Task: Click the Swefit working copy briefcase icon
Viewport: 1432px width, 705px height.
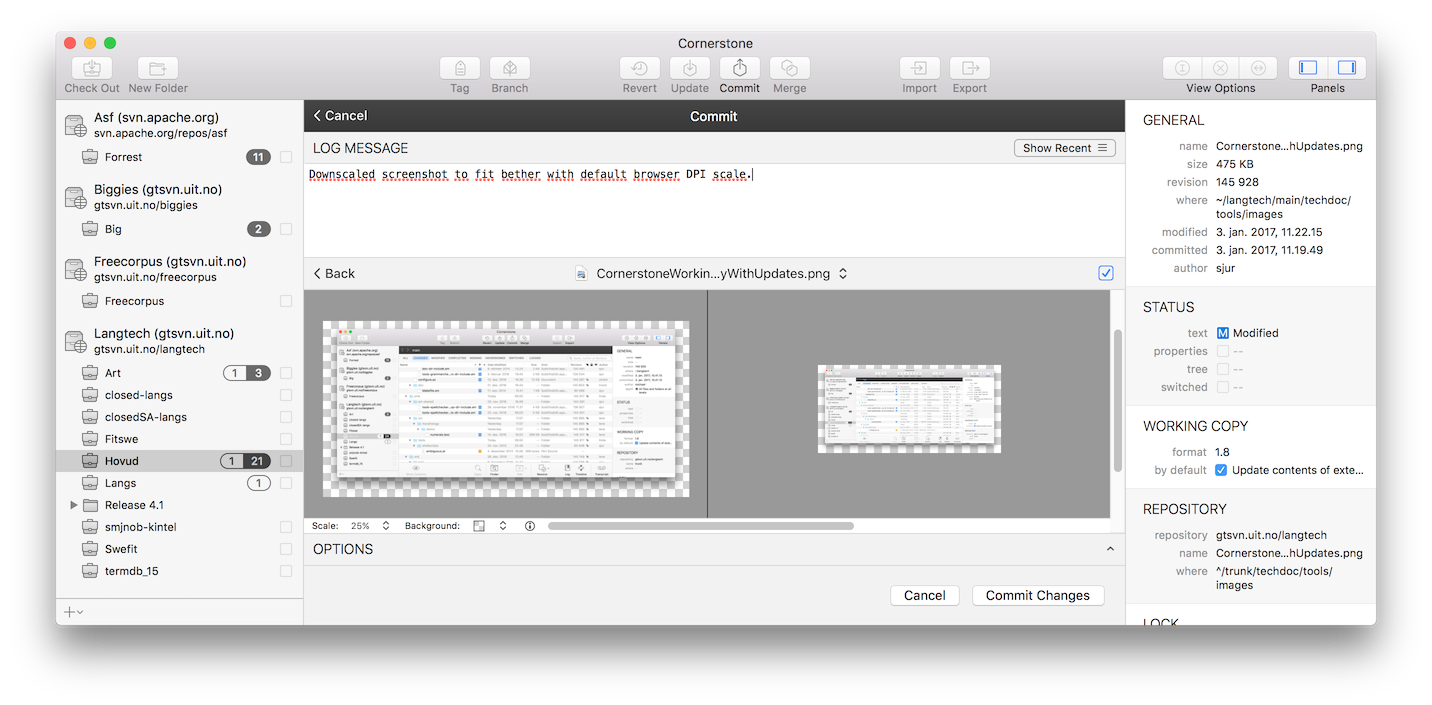Action: (x=90, y=549)
